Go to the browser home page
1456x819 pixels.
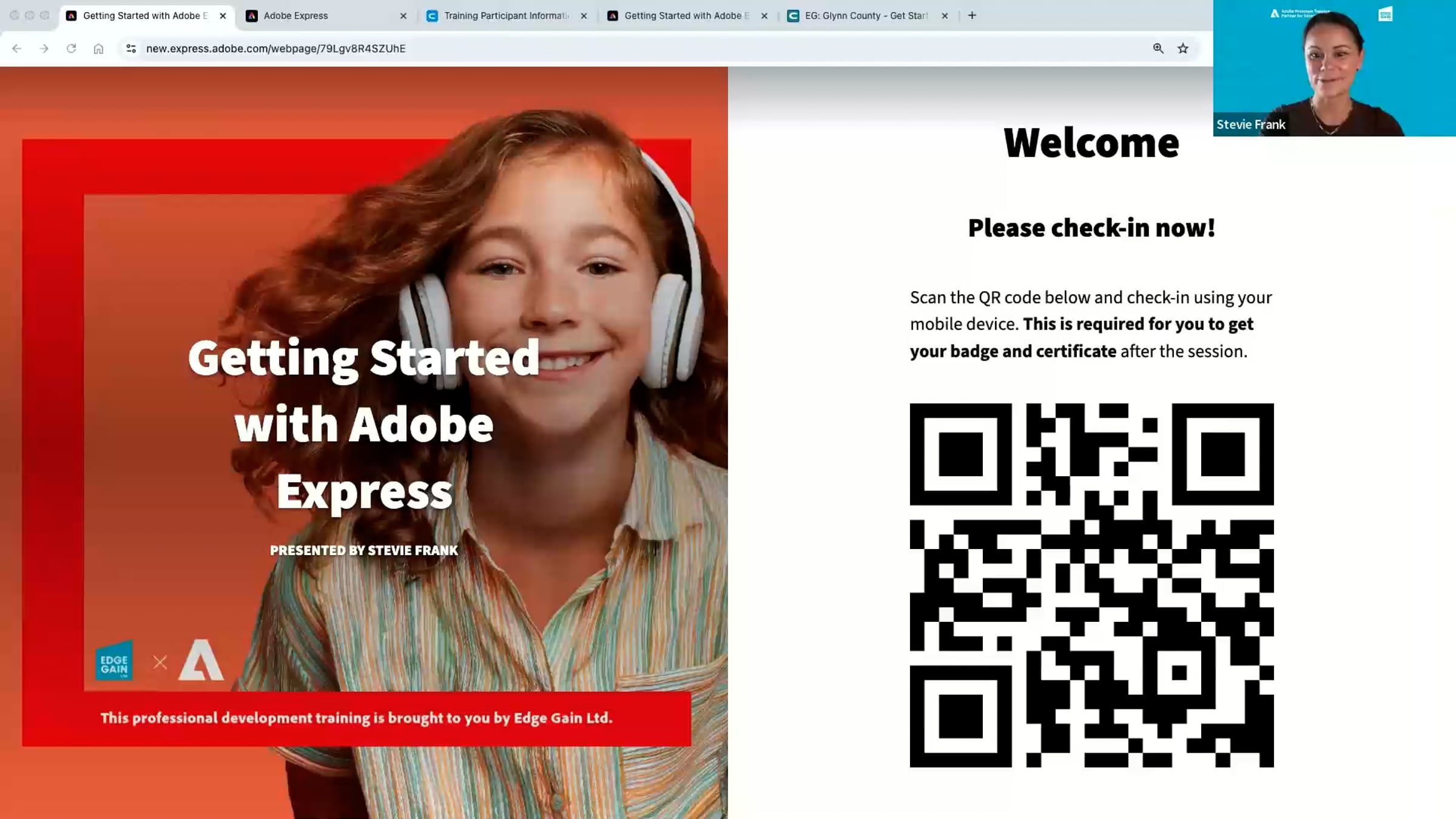click(98, 49)
